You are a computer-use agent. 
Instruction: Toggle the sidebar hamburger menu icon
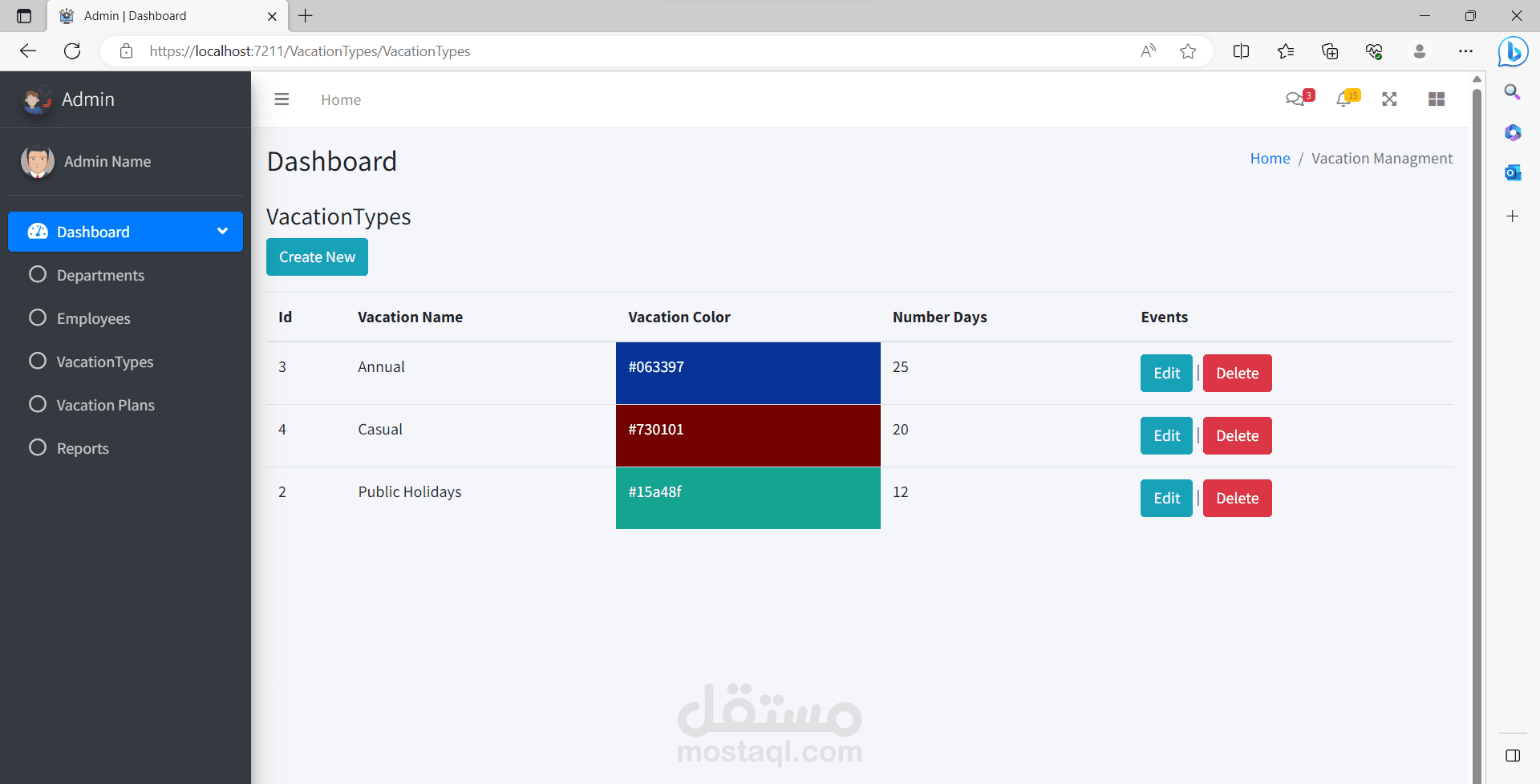point(282,99)
